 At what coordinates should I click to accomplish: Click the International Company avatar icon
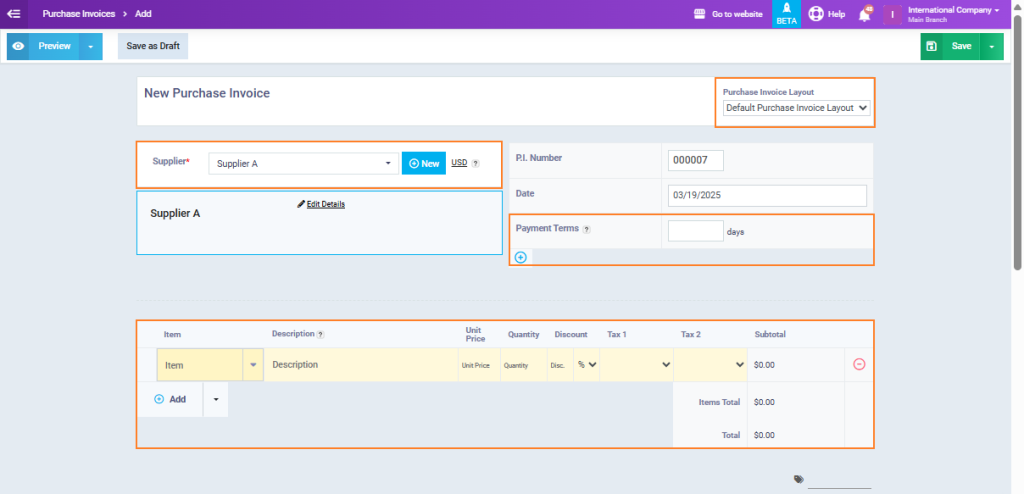click(892, 14)
